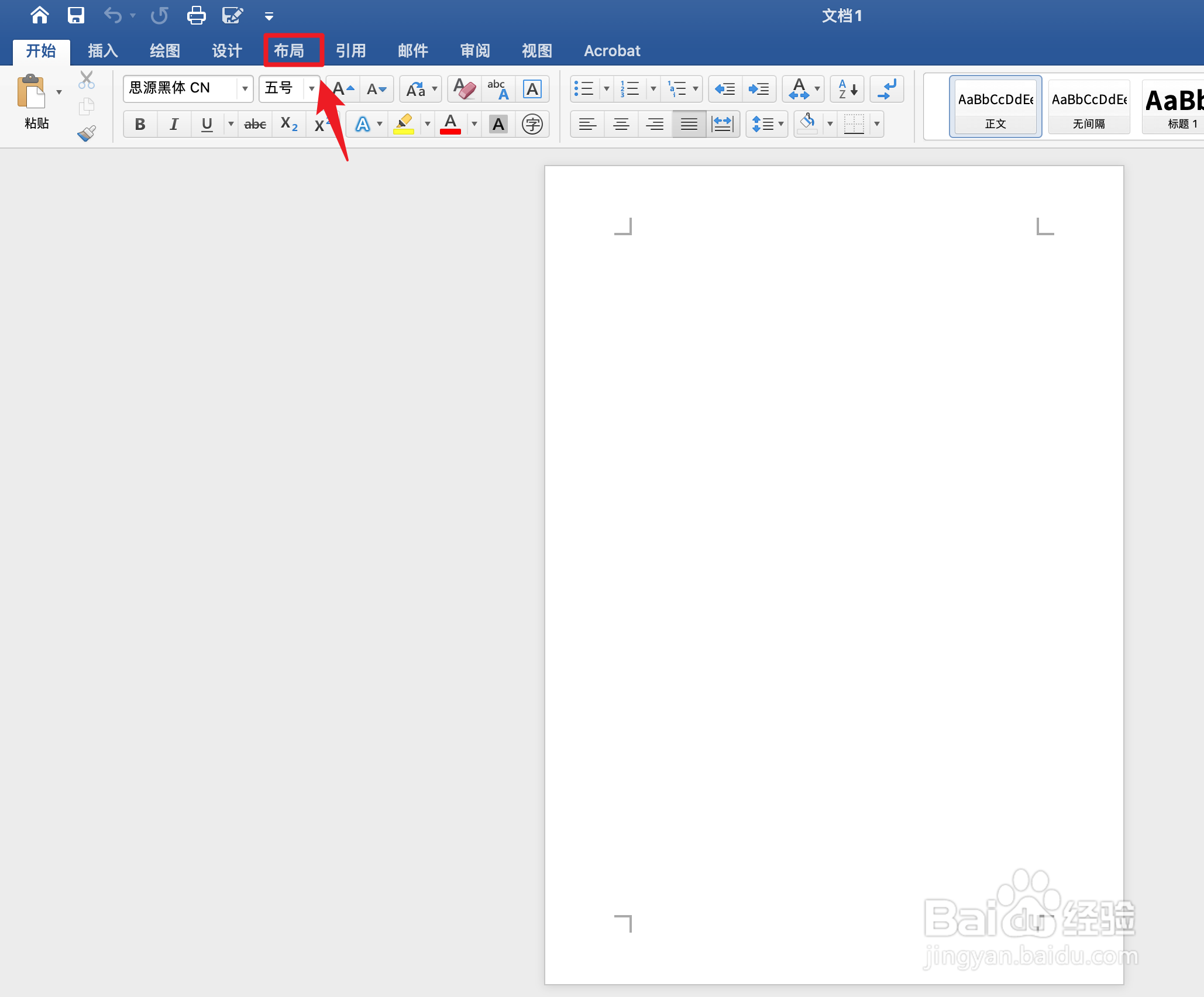This screenshot has height=997, width=1204.
Task: Click the Sort A-Z icon
Action: [847, 89]
